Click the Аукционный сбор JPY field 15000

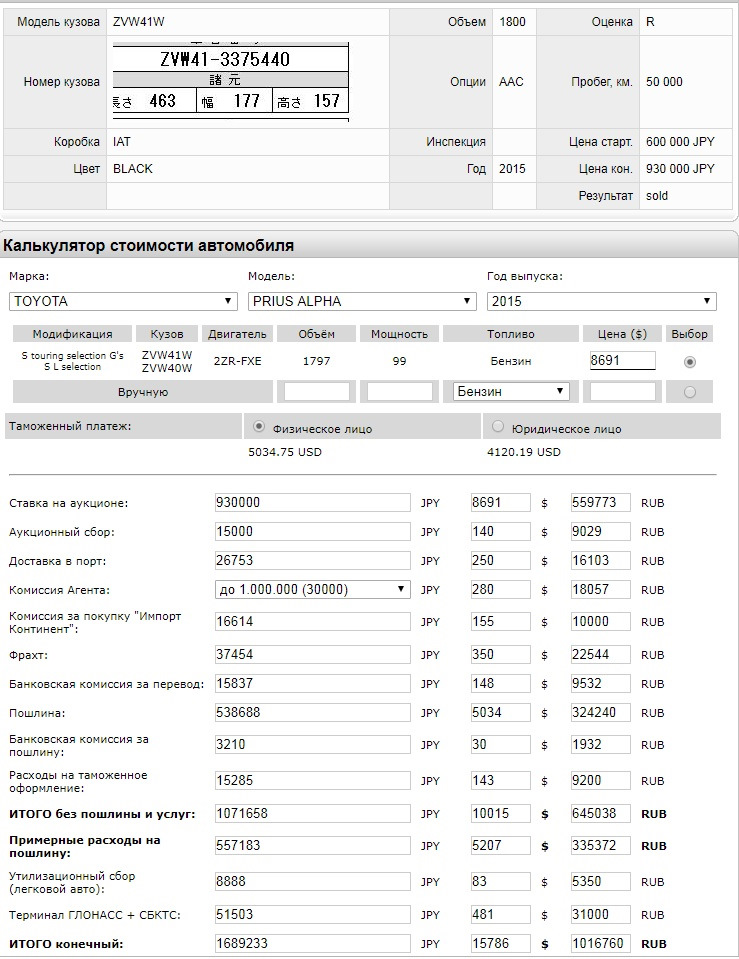(313, 531)
